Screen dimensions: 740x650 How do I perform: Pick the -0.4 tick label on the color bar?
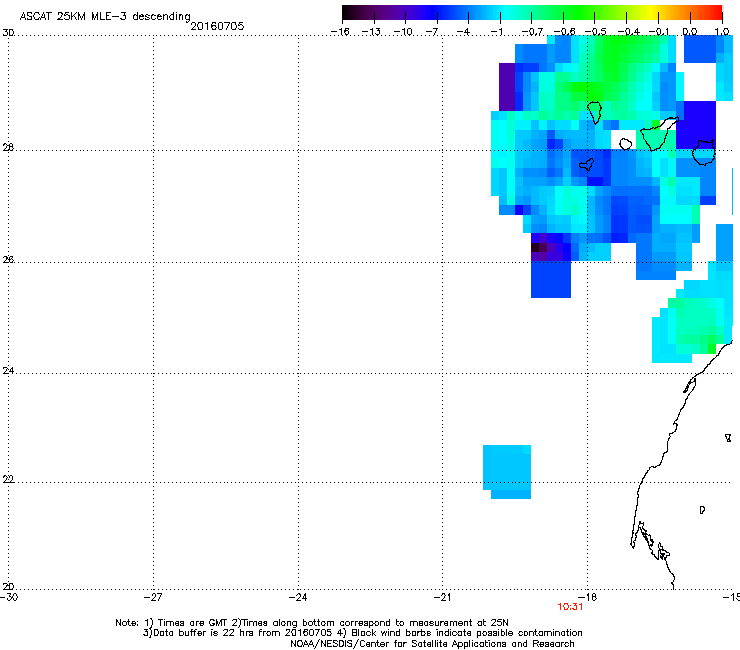coord(628,32)
